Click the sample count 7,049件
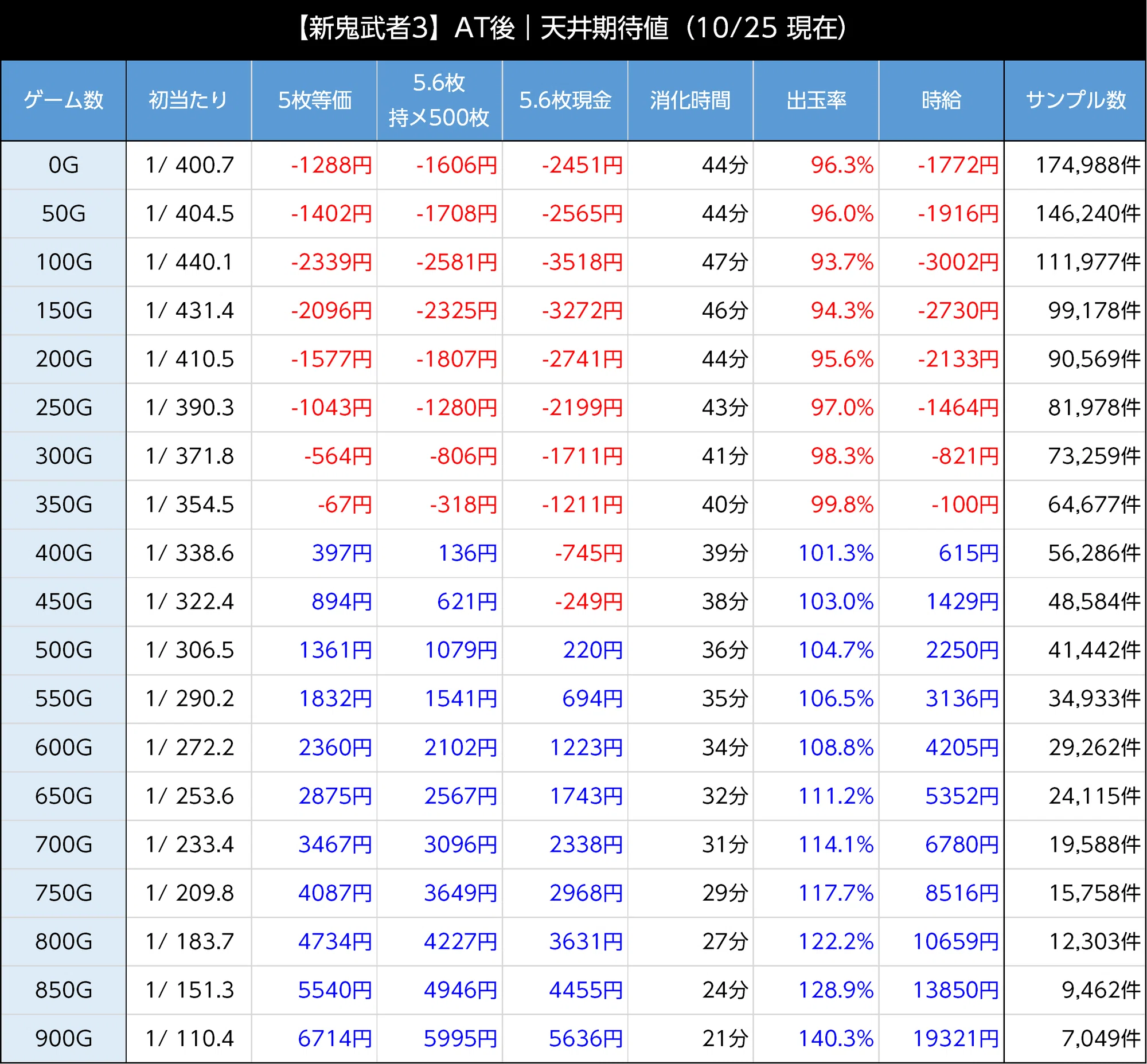This screenshot has width=1147, height=1064. click(1102, 1038)
